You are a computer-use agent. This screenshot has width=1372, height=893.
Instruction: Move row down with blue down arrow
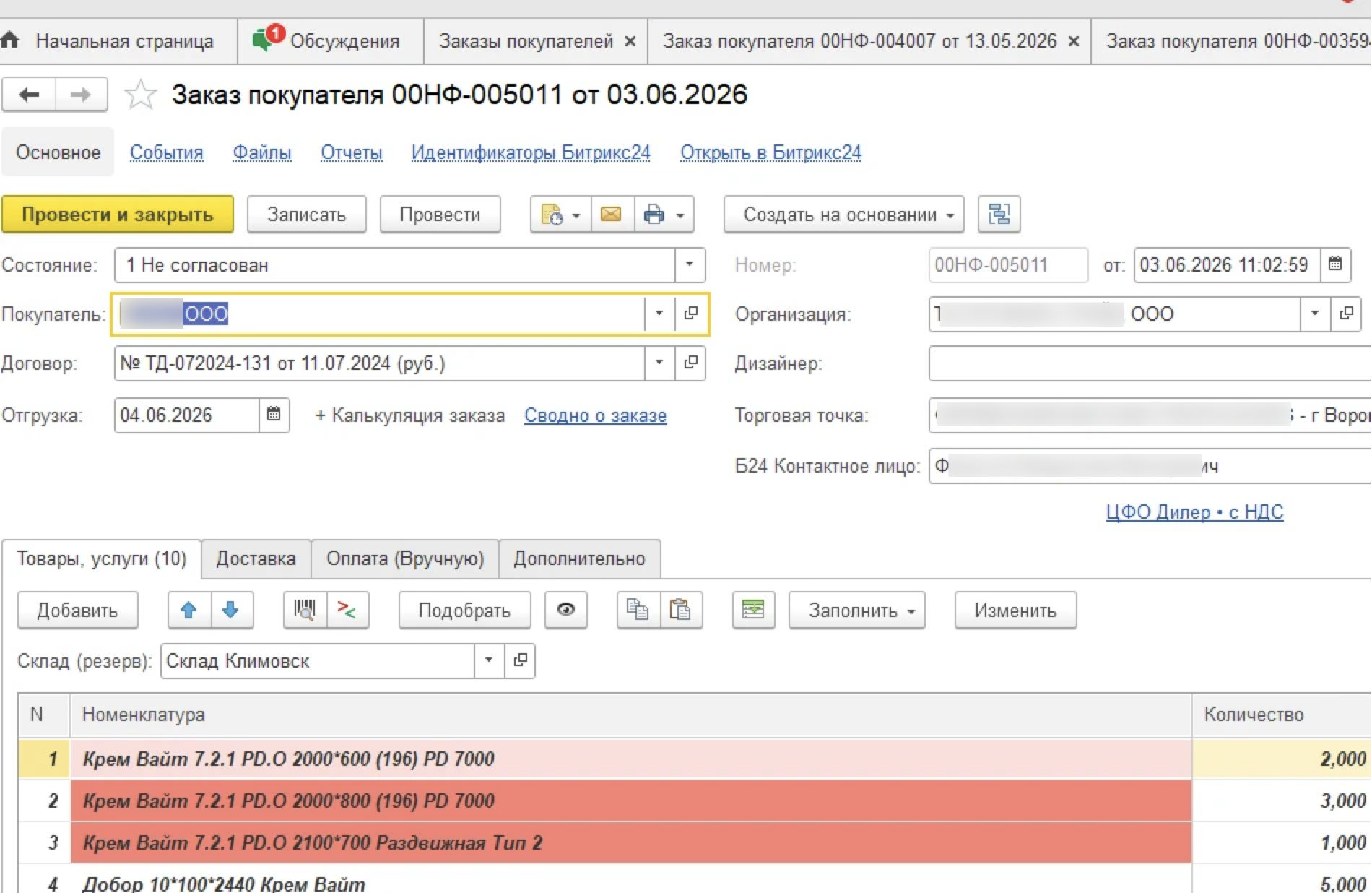click(x=231, y=611)
